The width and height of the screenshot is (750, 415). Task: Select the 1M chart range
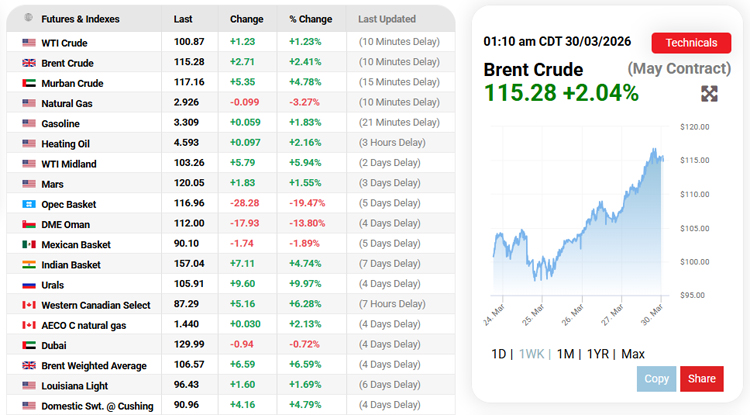566,354
